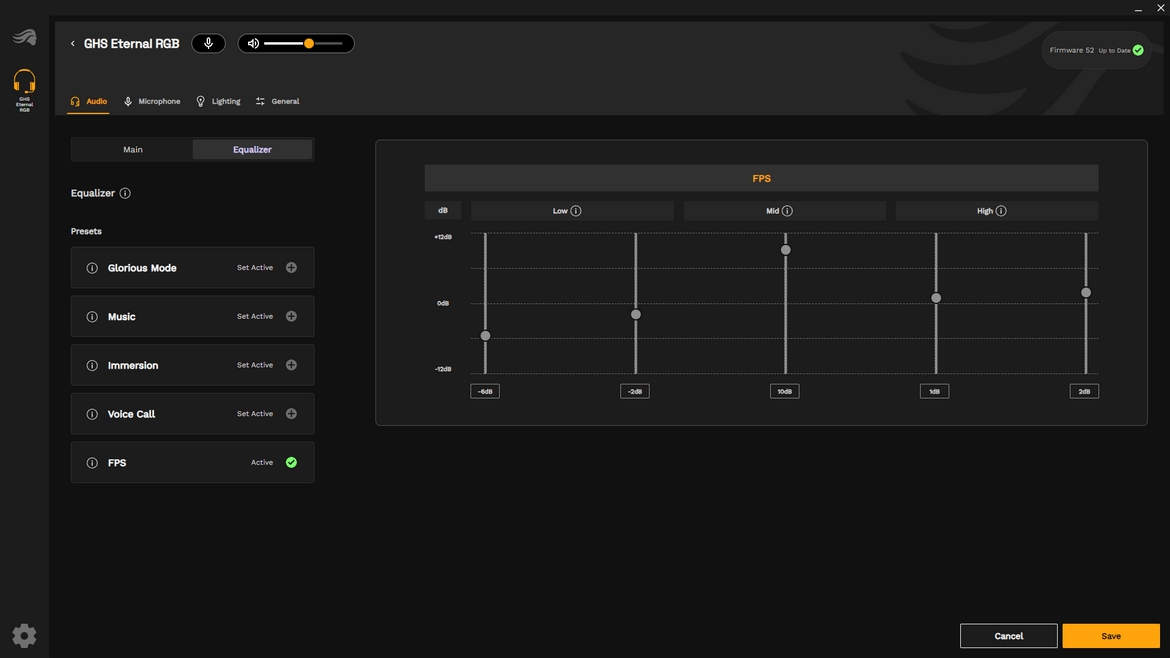Image resolution: width=1170 pixels, height=658 pixels.
Task: Click the Presets heading text
Action: (87, 231)
